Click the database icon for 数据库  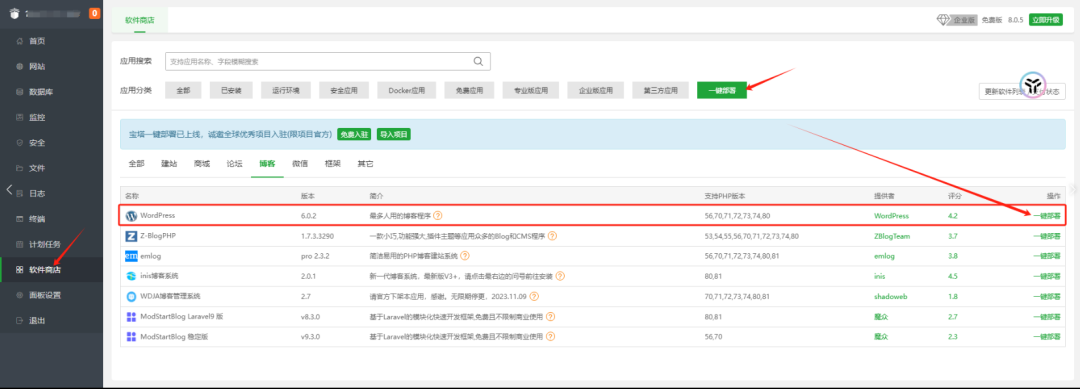pos(20,92)
